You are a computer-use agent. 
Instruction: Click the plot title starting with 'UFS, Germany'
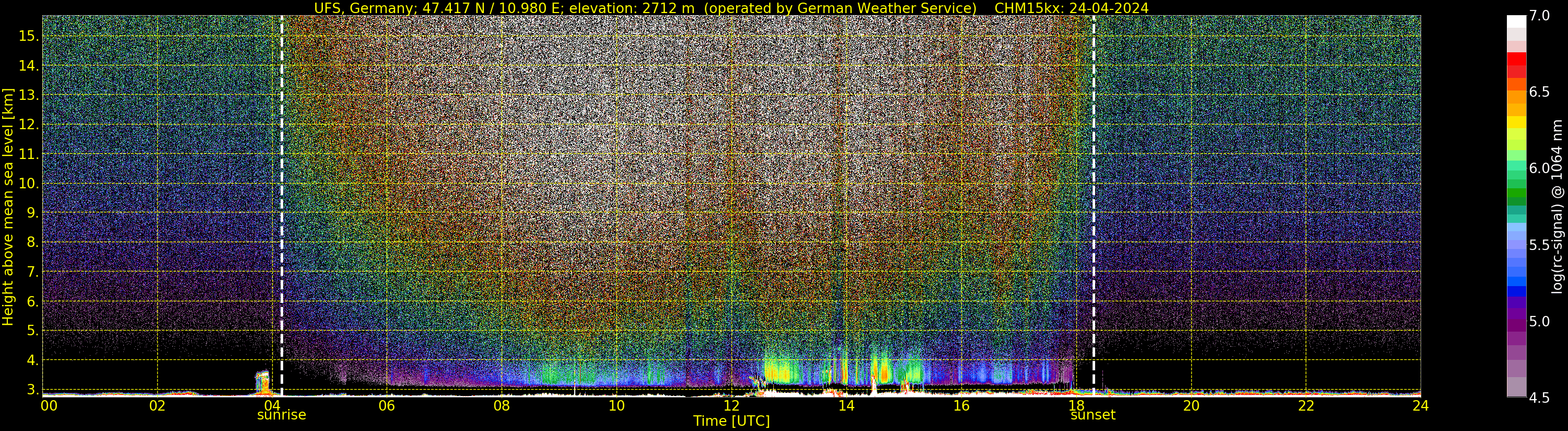pos(731,8)
